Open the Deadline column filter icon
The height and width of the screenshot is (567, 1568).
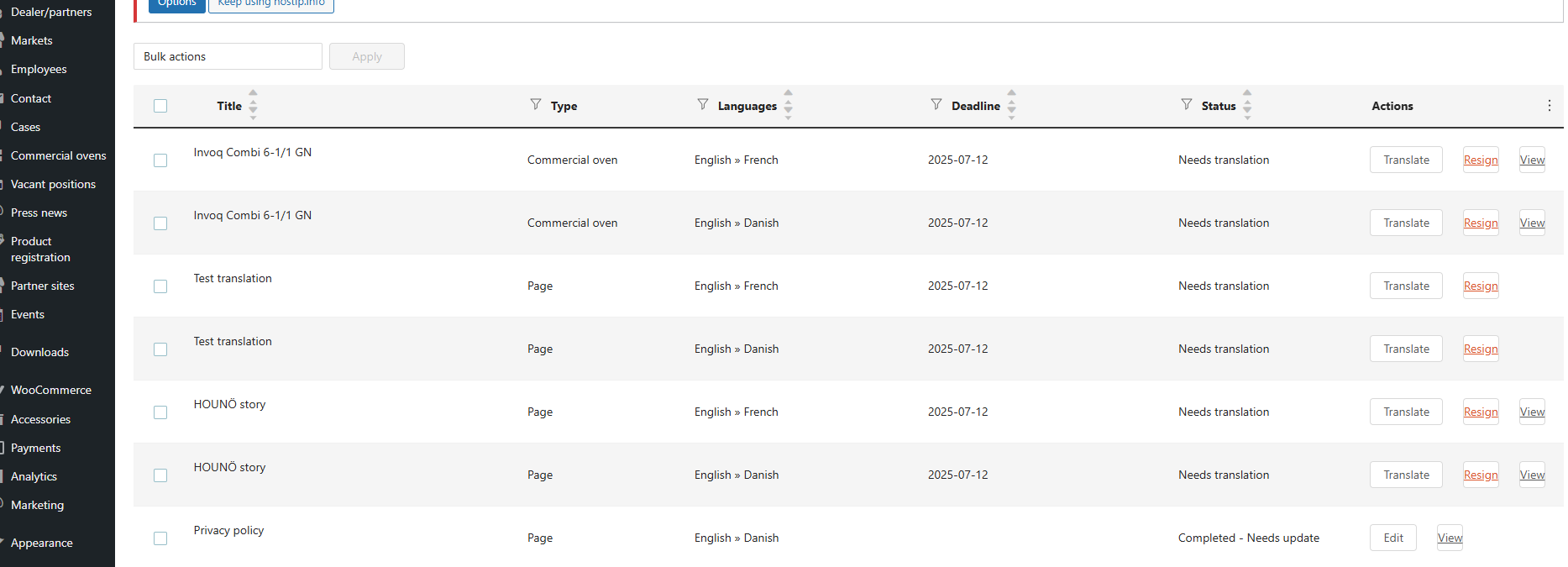pyautogui.click(x=936, y=104)
